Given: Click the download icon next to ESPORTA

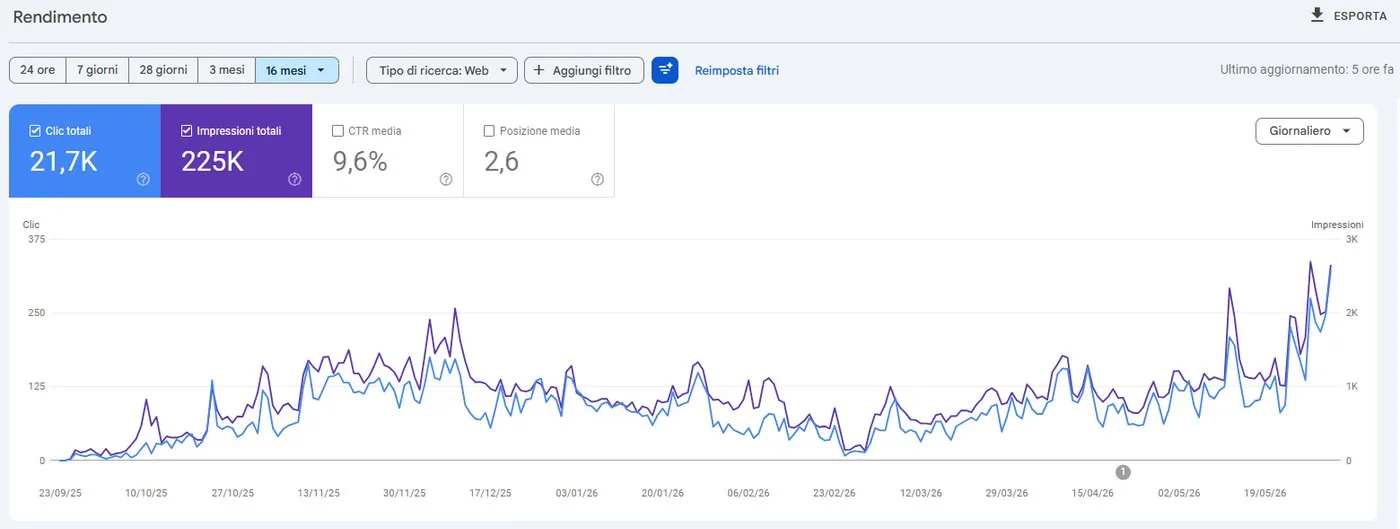Looking at the screenshot, I should (x=1317, y=15).
